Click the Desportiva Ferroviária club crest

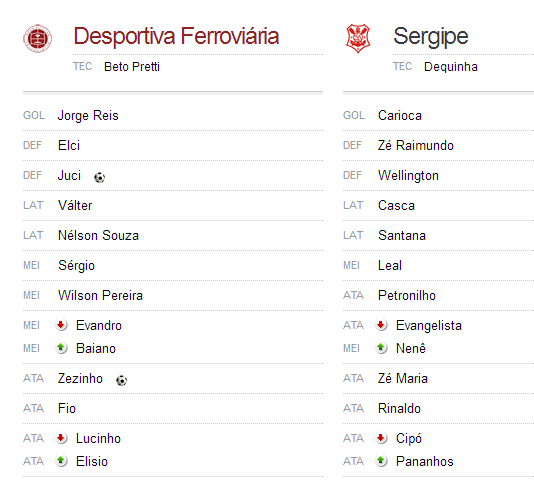(37, 38)
